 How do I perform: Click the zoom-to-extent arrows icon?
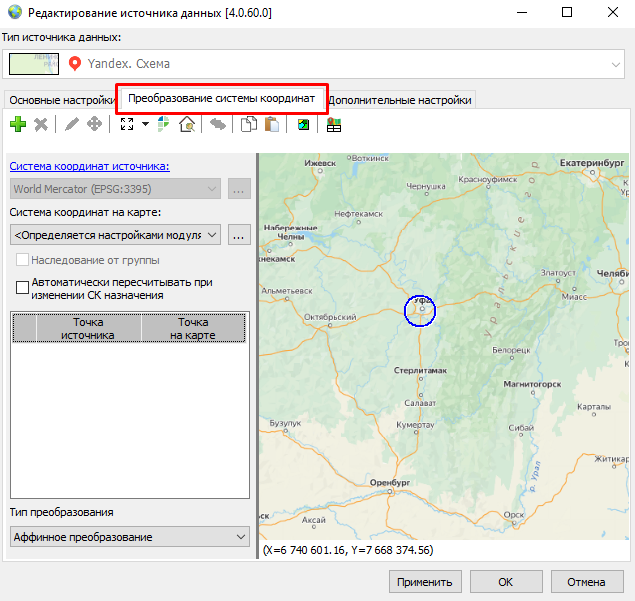pos(127,124)
